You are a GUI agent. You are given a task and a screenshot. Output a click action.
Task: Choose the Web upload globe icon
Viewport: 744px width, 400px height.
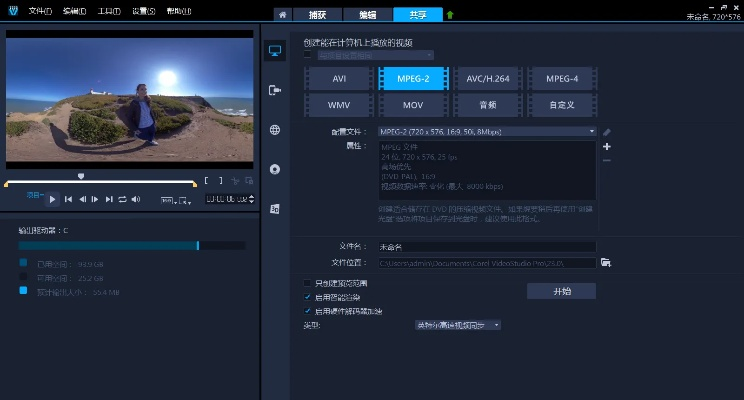[x=275, y=130]
